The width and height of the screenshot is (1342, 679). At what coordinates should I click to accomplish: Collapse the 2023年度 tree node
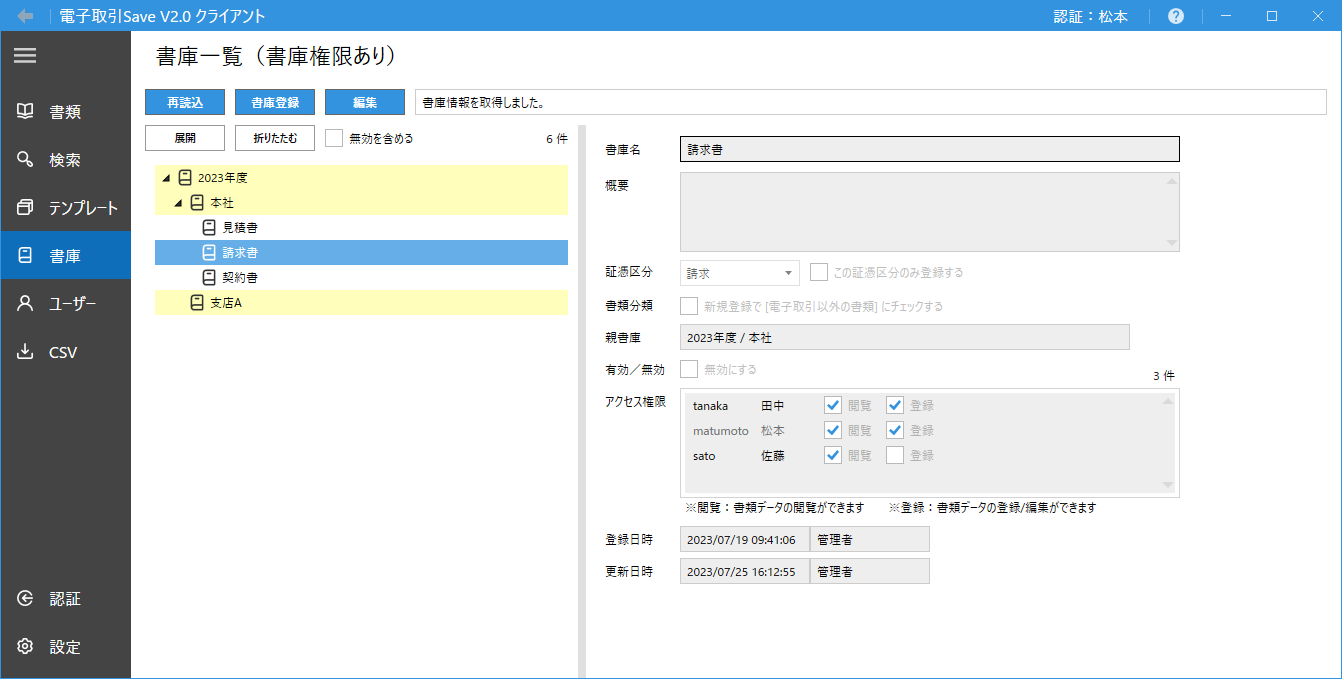click(x=167, y=178)
